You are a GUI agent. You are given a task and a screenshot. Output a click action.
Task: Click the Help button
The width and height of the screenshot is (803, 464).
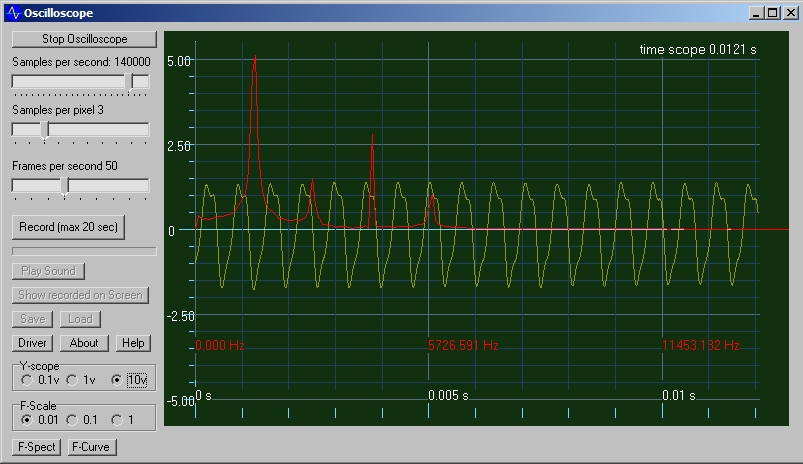coord(133,343)
